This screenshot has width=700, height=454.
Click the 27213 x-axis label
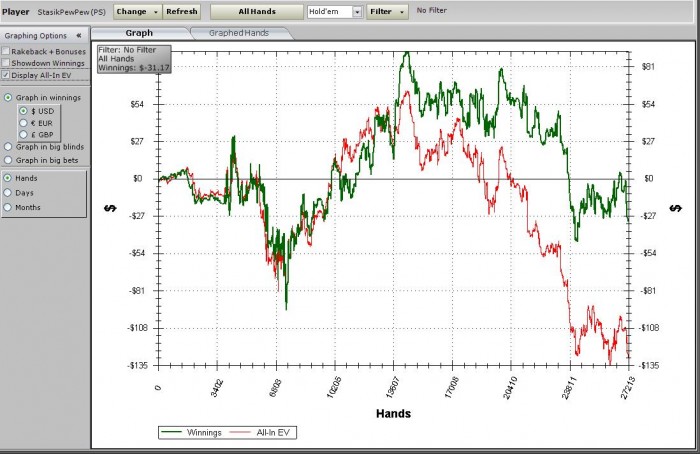[x=627, y=387]
